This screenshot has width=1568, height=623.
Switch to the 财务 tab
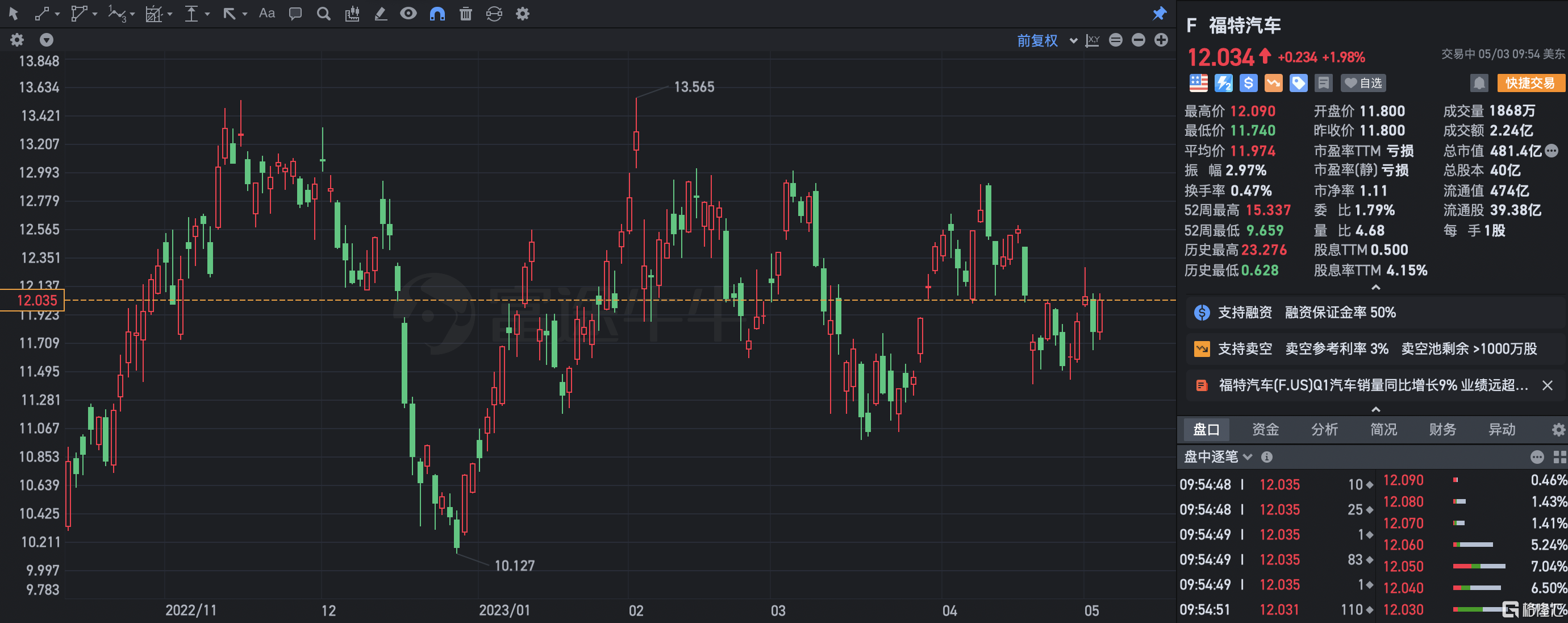(x=1442, y=429)
